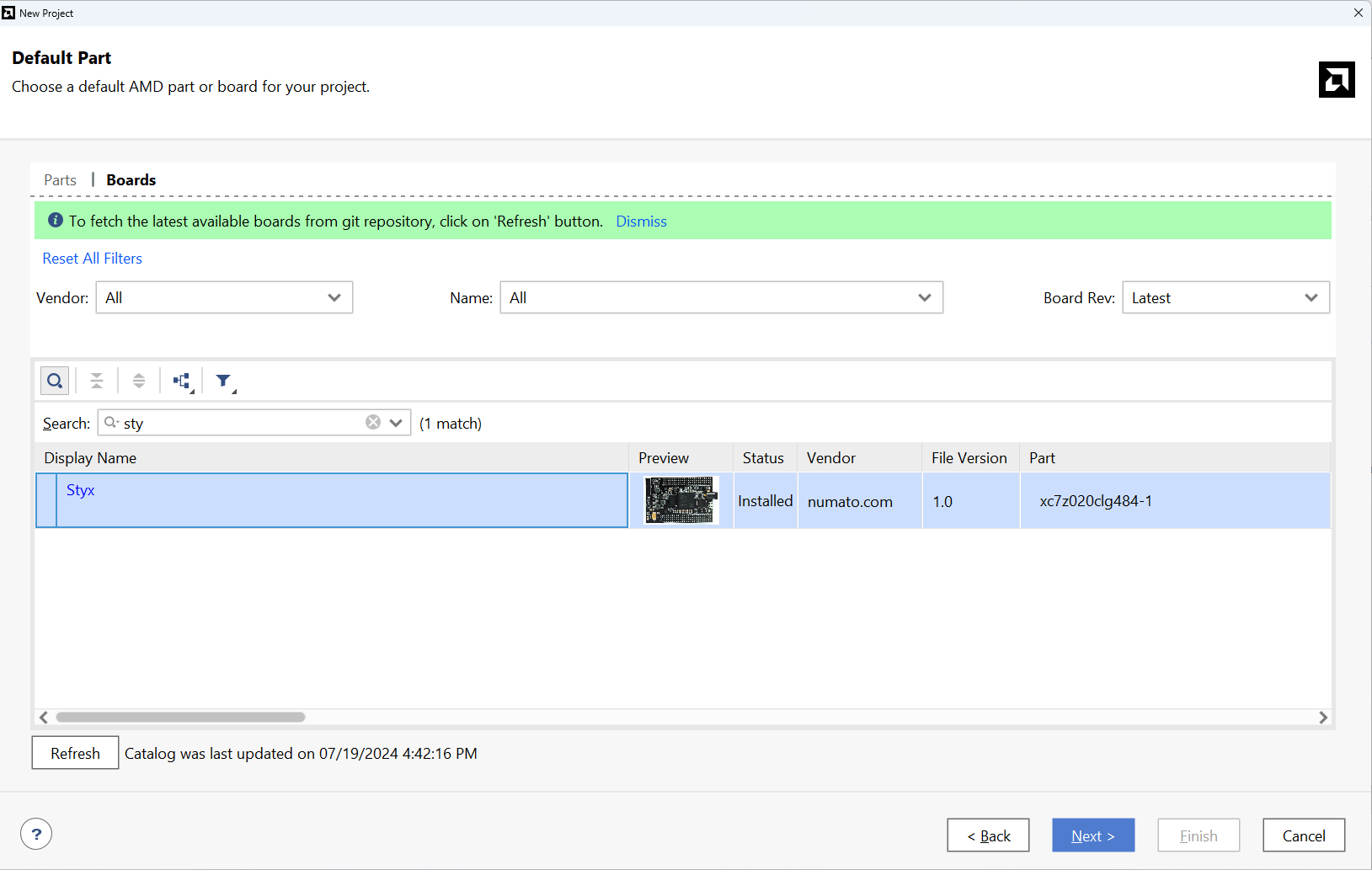The width and height of the screenshot is (1372, 870).
Task: Open the group-by hierarchy icon menu
Action: pos(182,382)
